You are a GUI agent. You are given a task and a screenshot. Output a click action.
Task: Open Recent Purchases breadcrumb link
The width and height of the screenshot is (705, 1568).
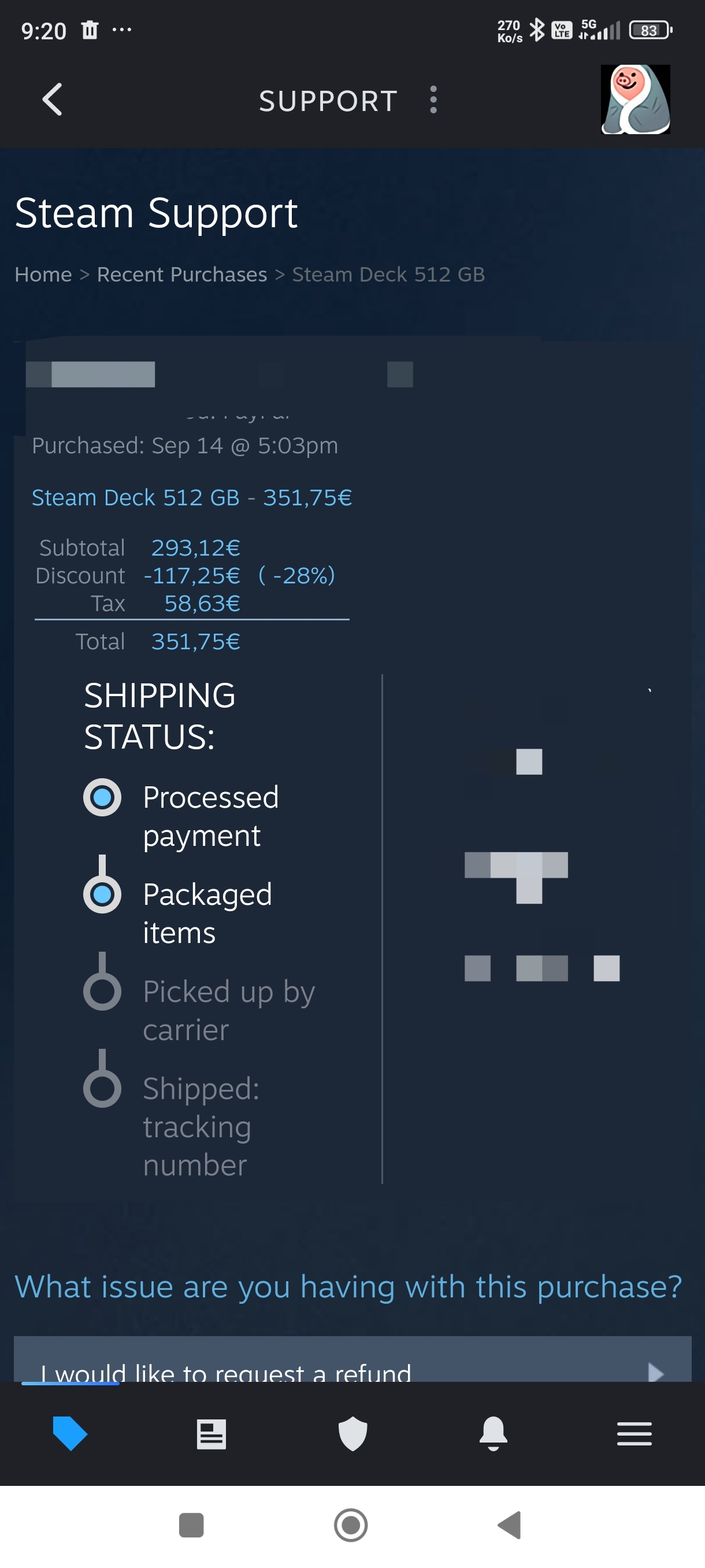click(182, 275)
